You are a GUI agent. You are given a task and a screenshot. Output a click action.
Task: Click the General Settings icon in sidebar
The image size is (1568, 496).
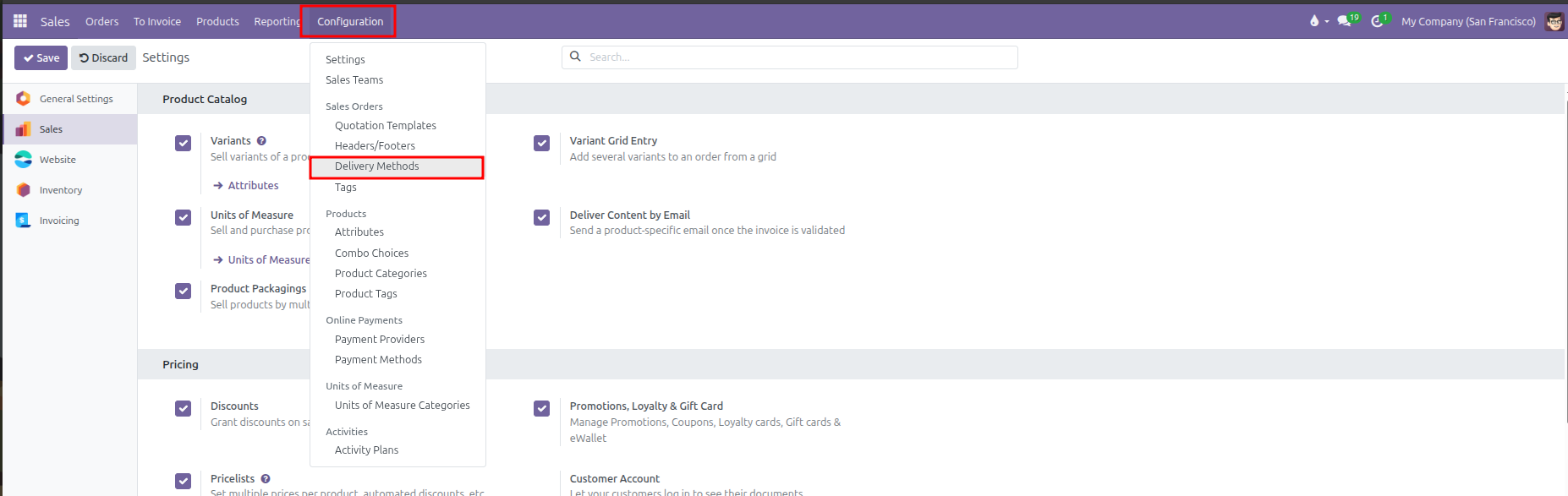coord(24,99)
